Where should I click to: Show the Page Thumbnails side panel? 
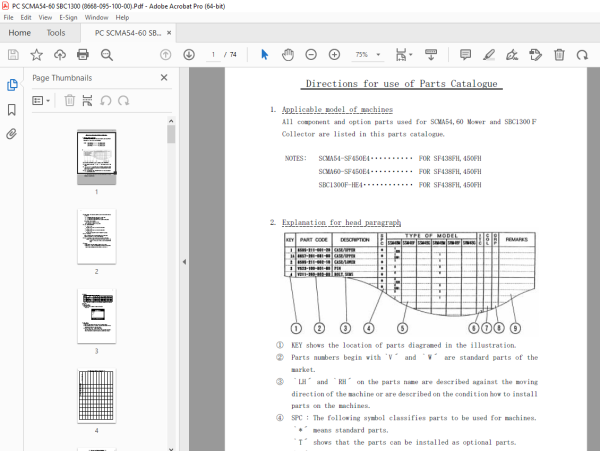click(12, 85)
